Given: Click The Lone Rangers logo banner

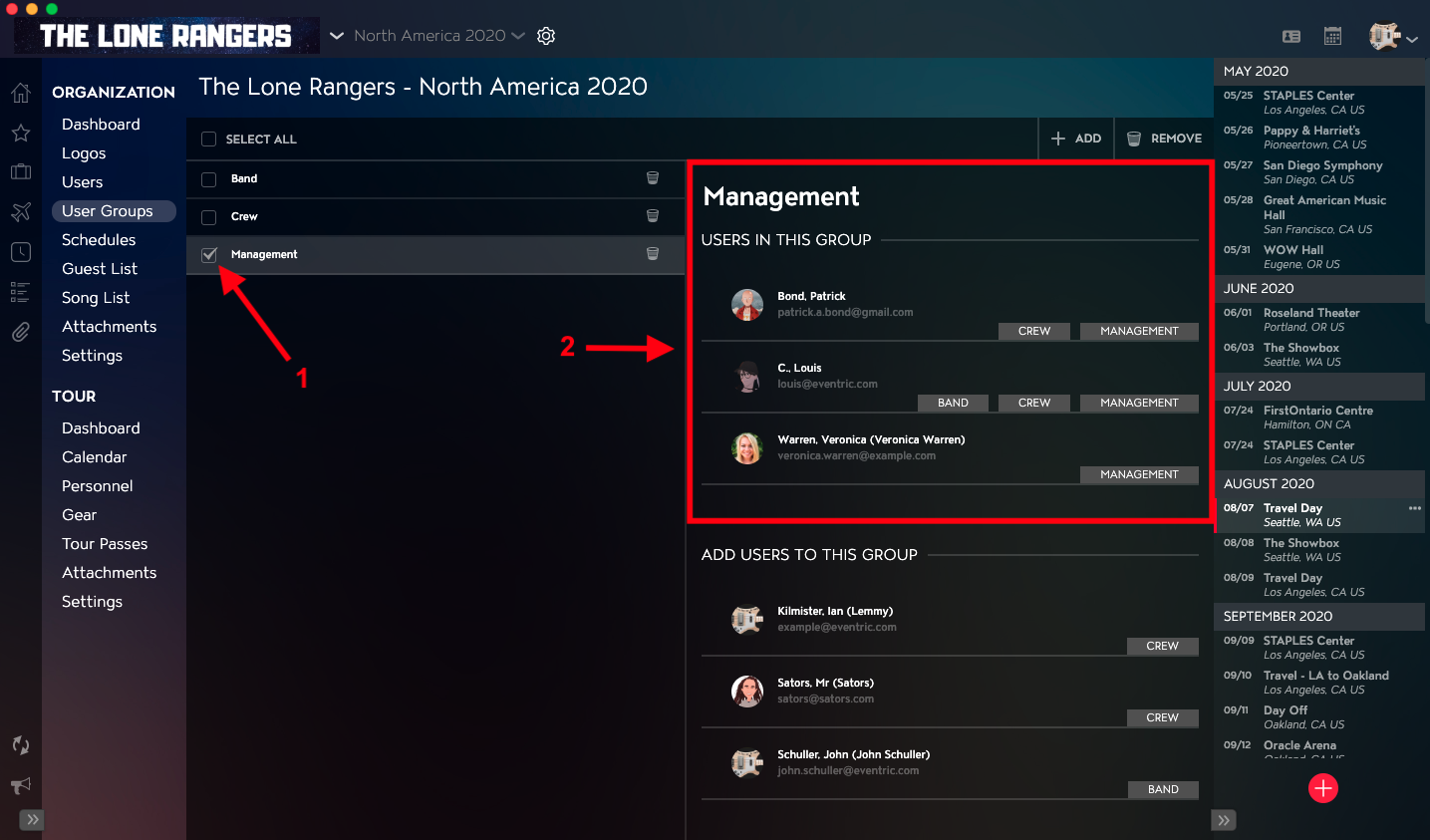Looking at the screenshot, I should pyautogui.click(x=166, y=36).
